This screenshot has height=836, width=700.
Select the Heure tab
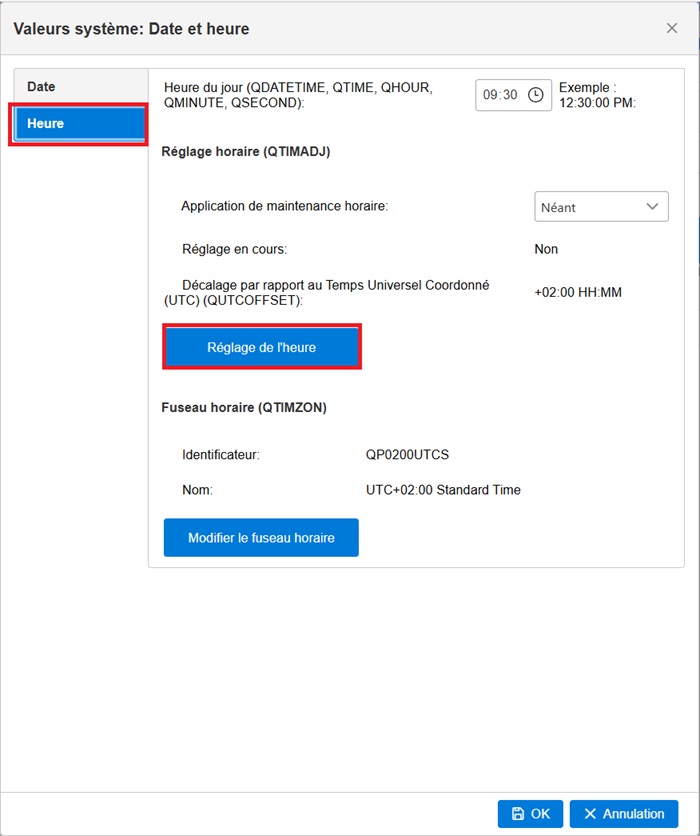pyautogui.click(x=78, y=124)
